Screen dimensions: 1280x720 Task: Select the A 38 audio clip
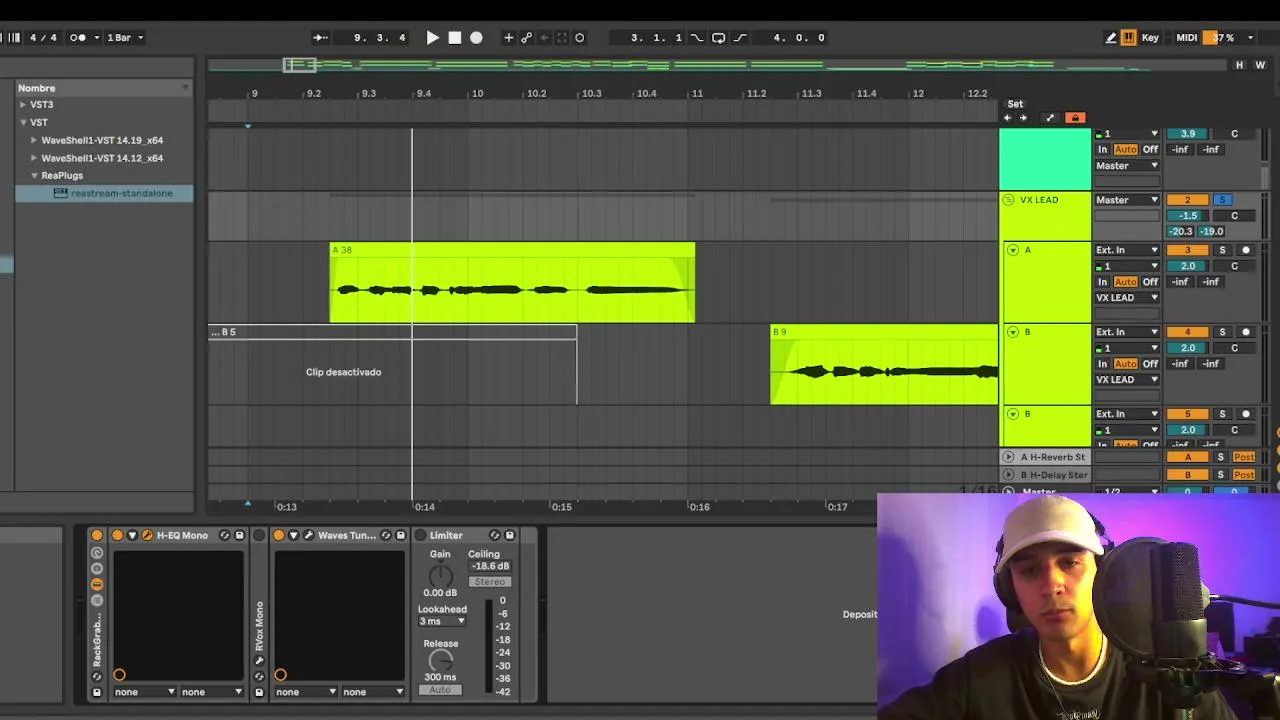tap(512, 282)
